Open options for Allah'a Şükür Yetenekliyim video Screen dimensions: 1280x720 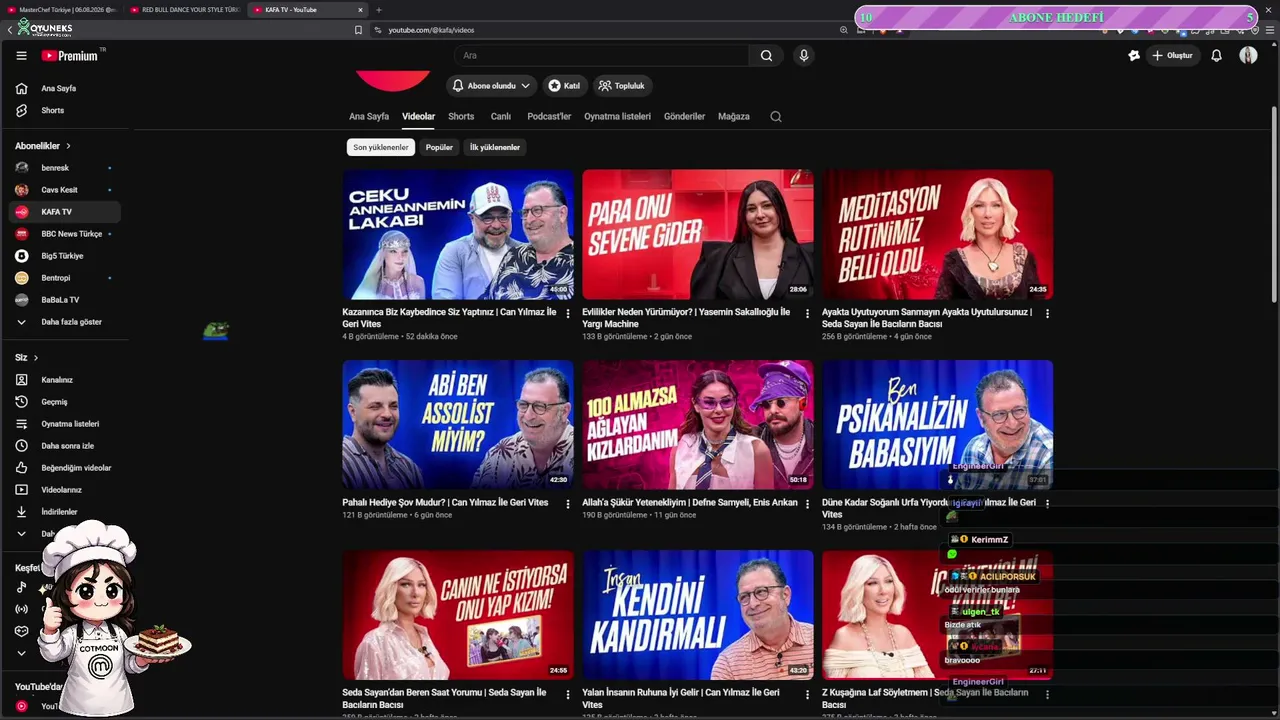point(808,504)
